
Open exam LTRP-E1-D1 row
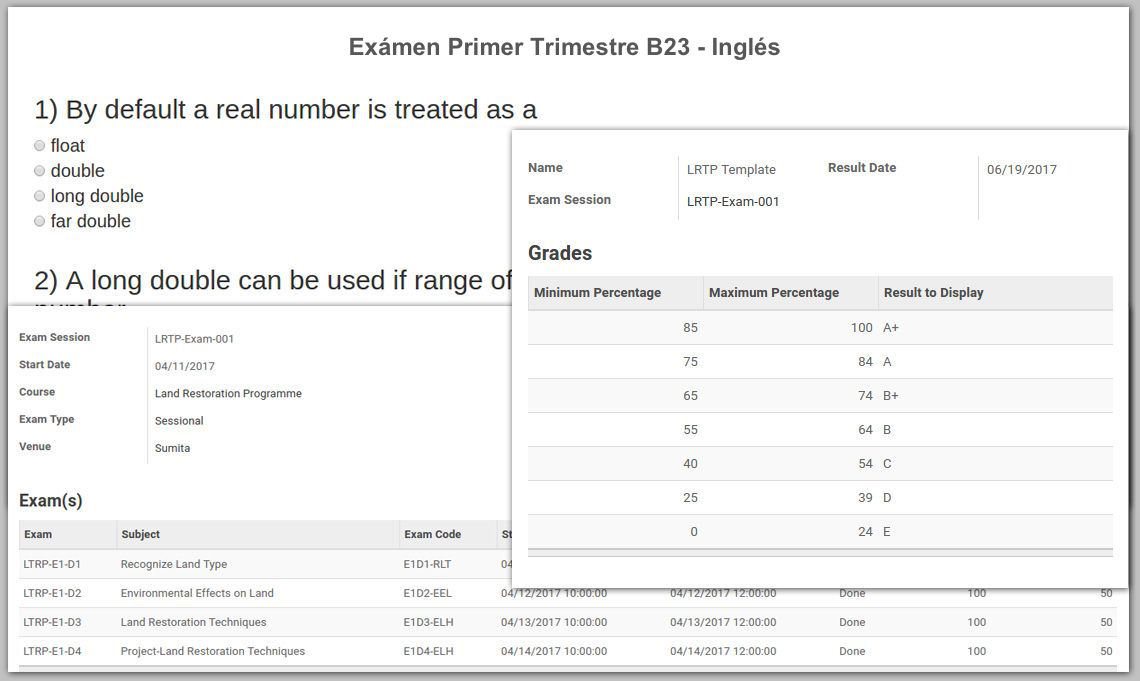coord(52,564)
